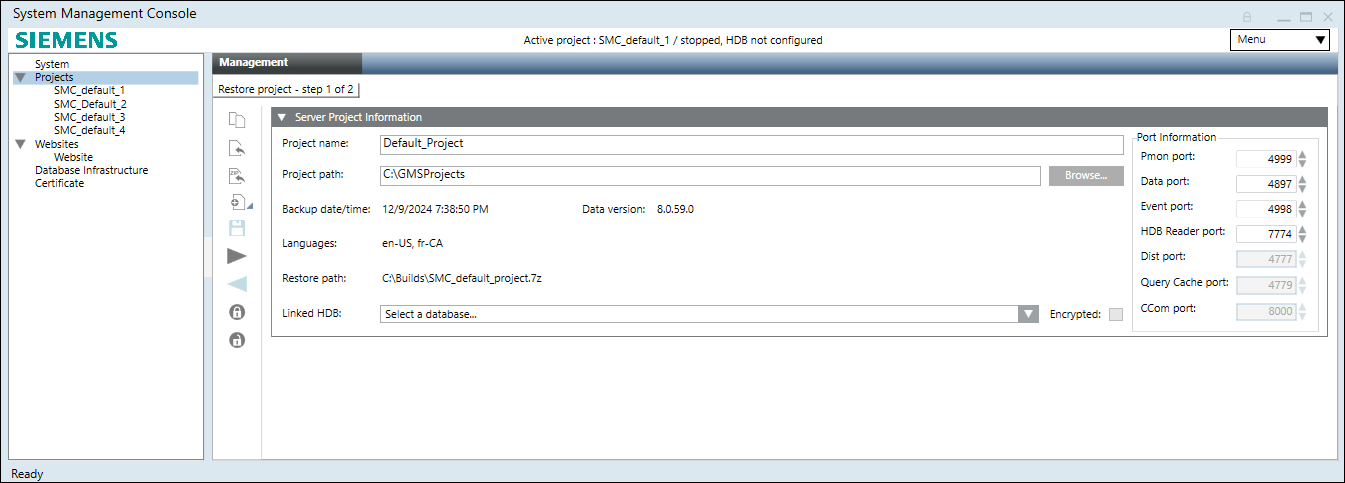Toggle the Encrypted checkbox
The image size is (1345, 483).
(x=1116, y=314)
